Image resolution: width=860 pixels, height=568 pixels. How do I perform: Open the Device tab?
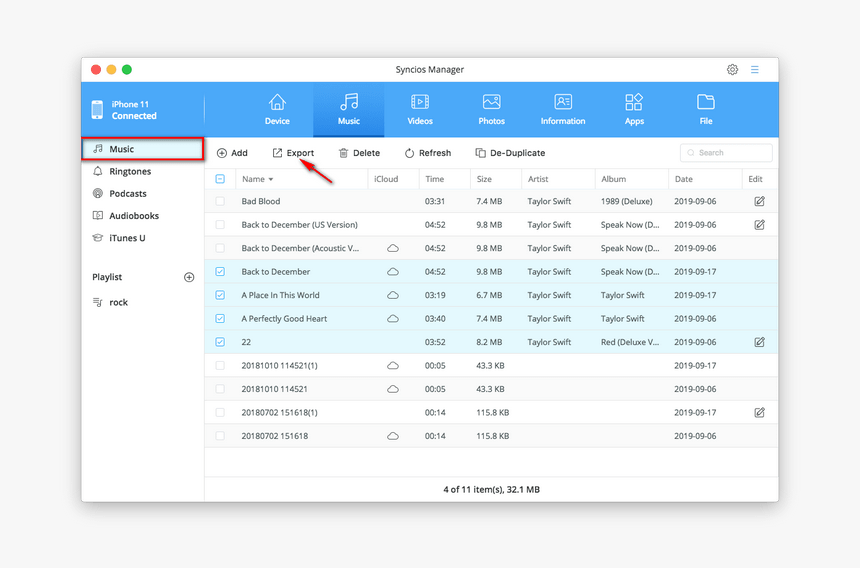pos(277,110)
